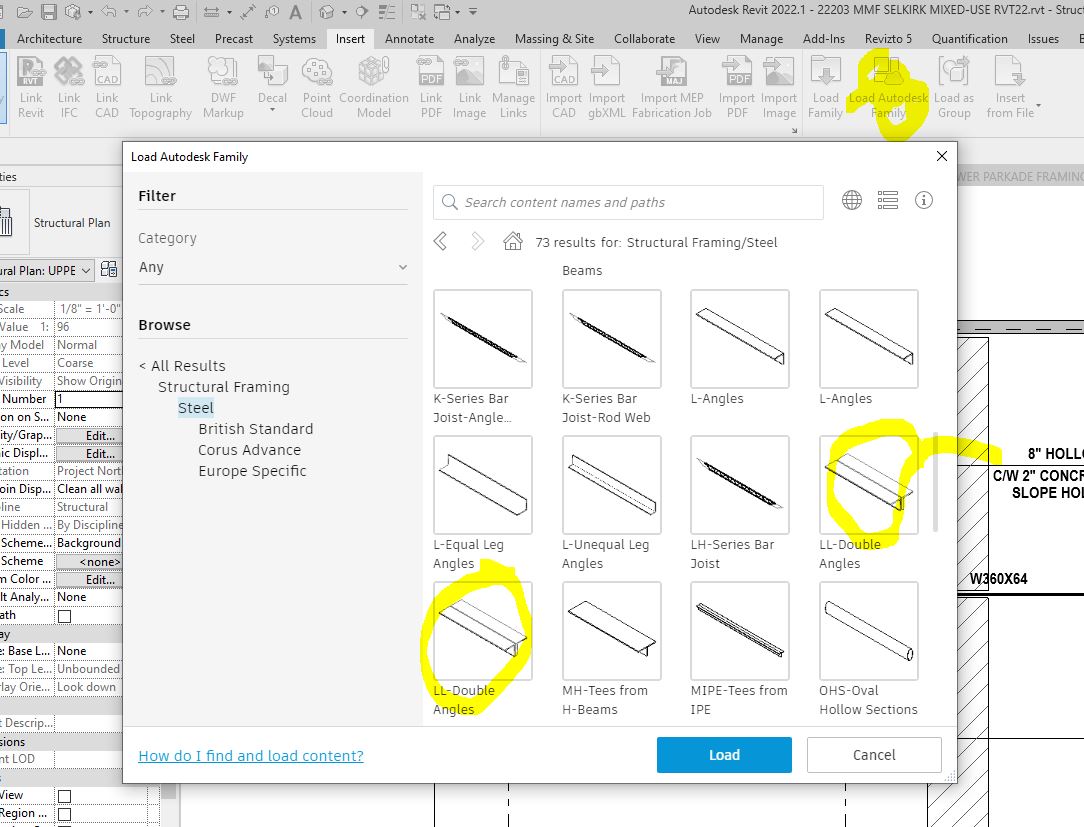Toggle list view for family results
Viewport: 1084px width, 827px height.
point(888,200)
